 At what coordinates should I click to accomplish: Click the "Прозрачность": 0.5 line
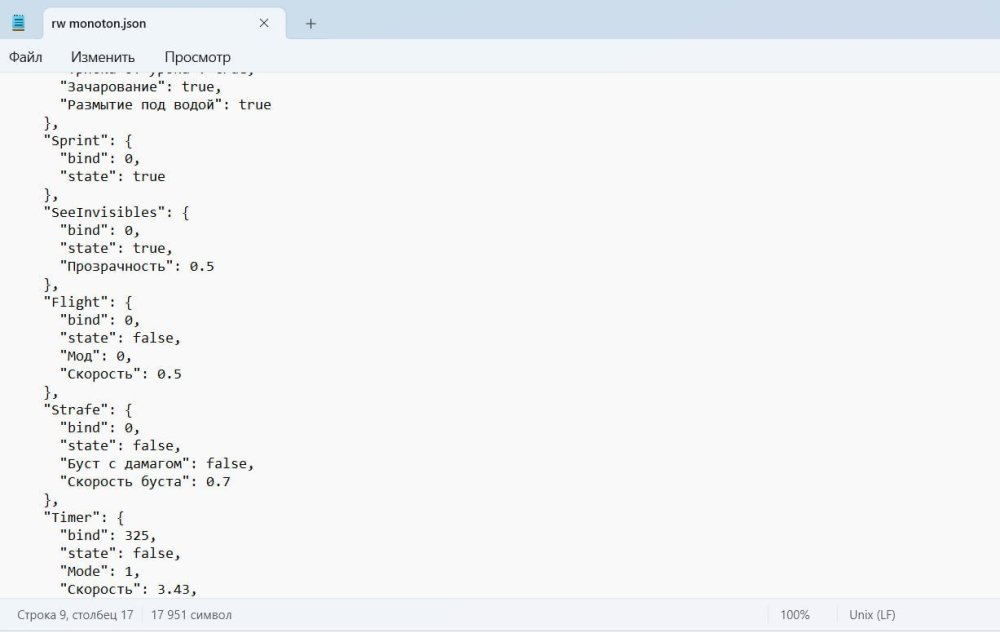click(136, 266)
